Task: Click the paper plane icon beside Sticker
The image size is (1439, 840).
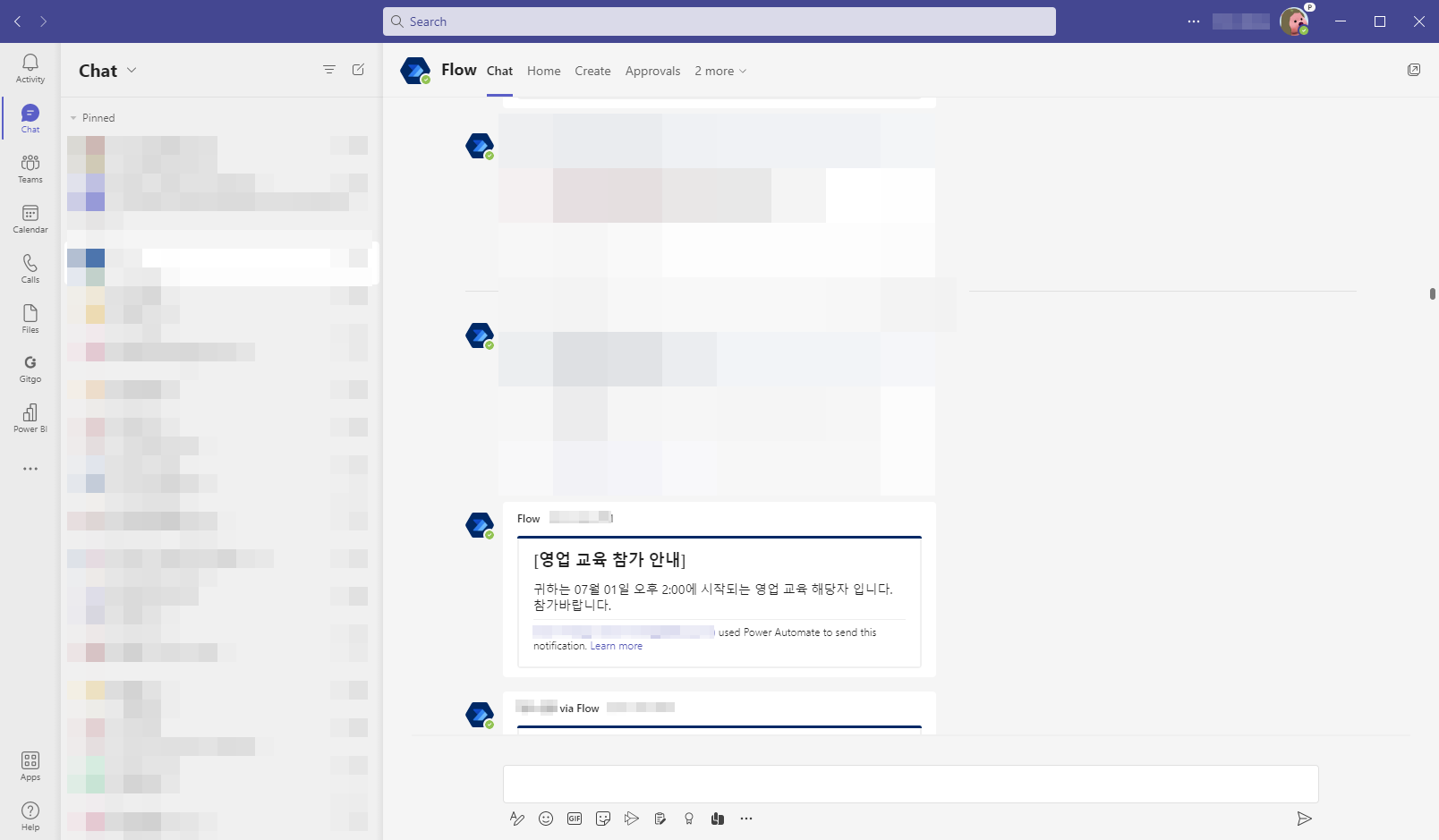Action: point(632,819)
